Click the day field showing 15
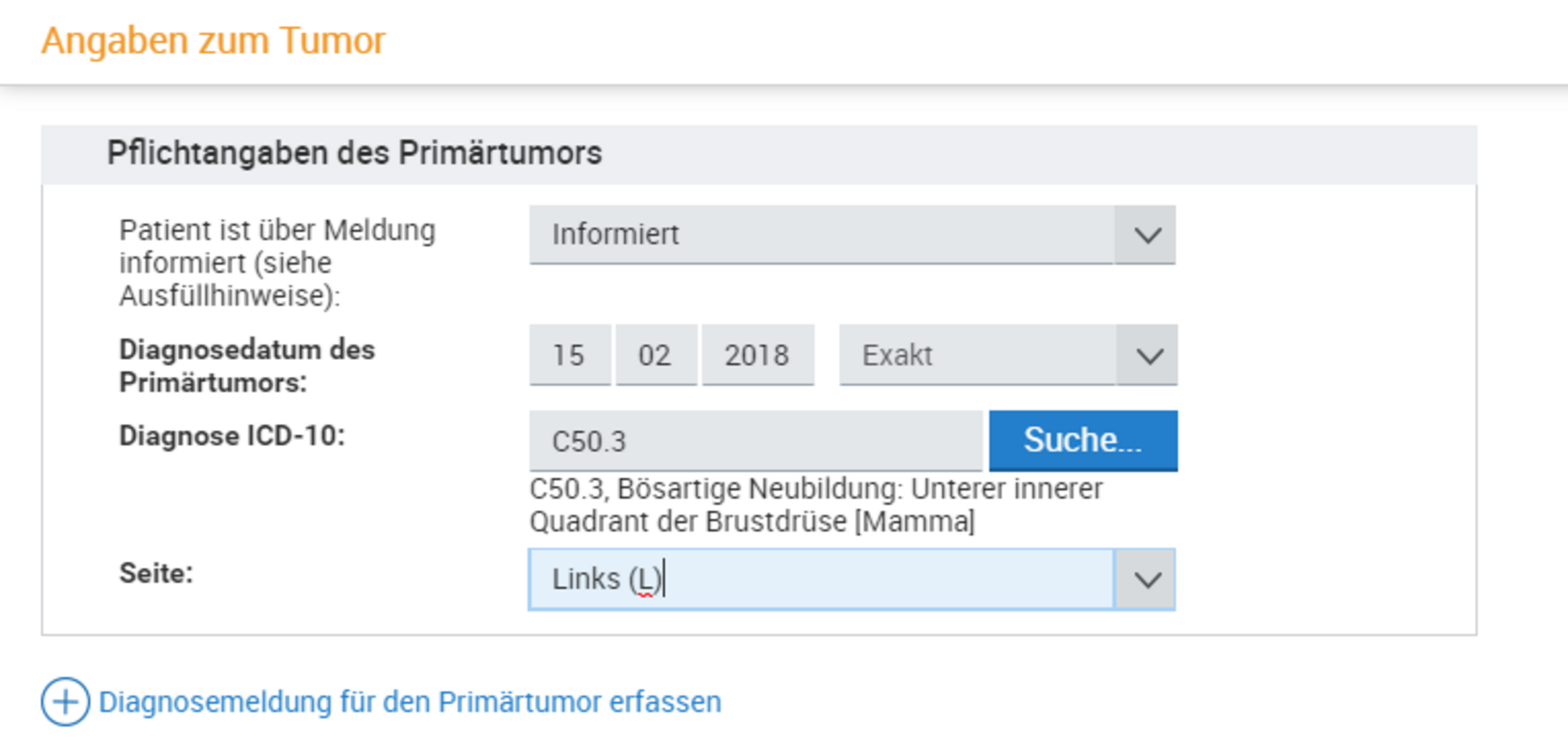Screen dimensions: 1568x751 [x=569, y=356]
